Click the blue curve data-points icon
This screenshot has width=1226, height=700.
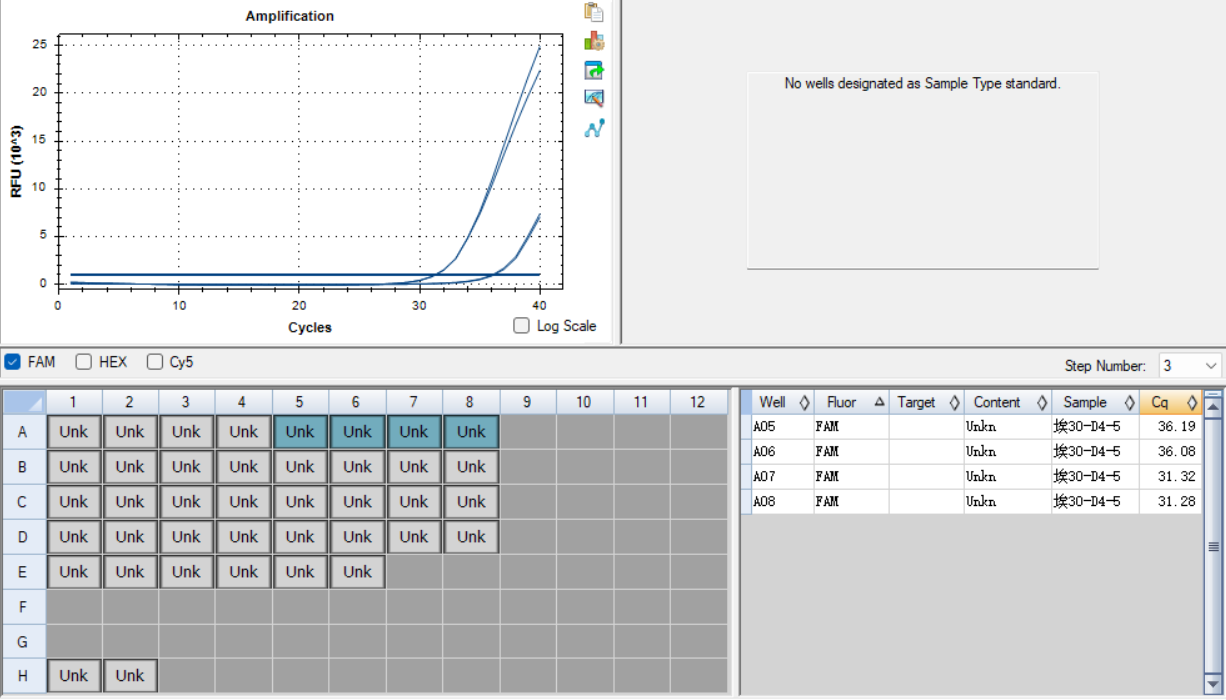595,128
